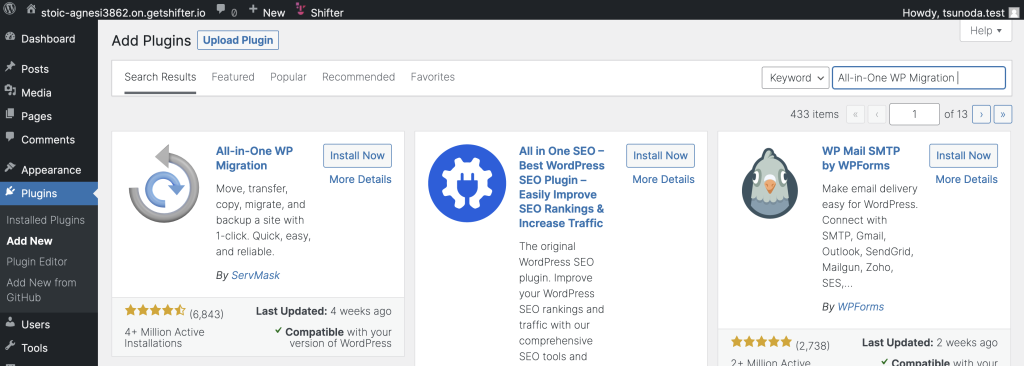The image size is (1024, 366).
Task: Click the current page number field
Action: (914, 114)
